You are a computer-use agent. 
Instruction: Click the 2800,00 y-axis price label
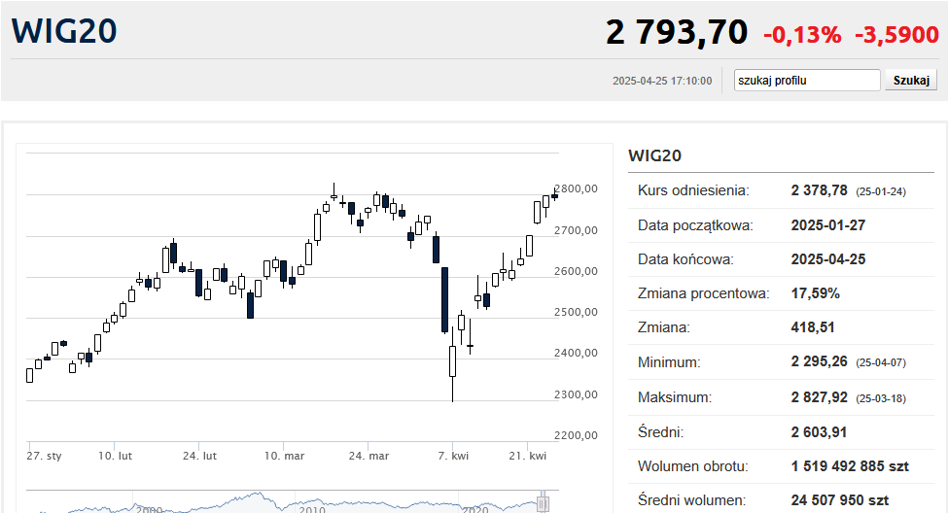576,188
